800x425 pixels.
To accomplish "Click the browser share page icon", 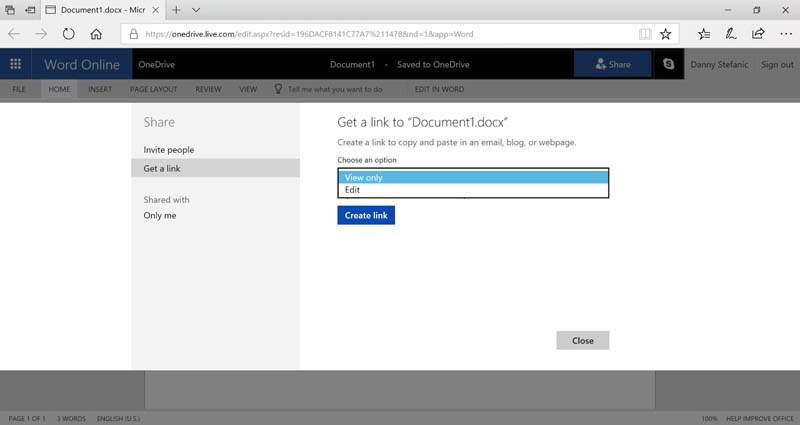I will [x=758, y=34].
